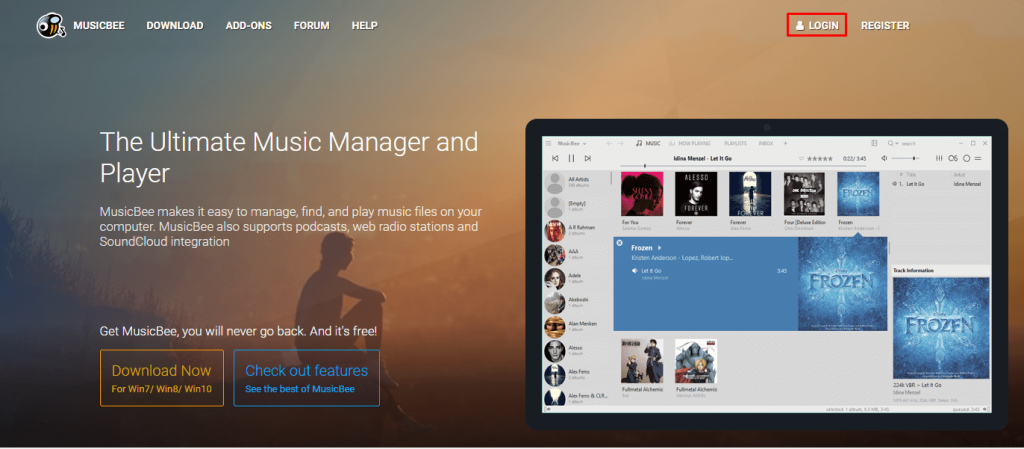Open Fullmetal Alchemist album by Various Artists
1024x449 pixels.
click(x=696, y=360)
